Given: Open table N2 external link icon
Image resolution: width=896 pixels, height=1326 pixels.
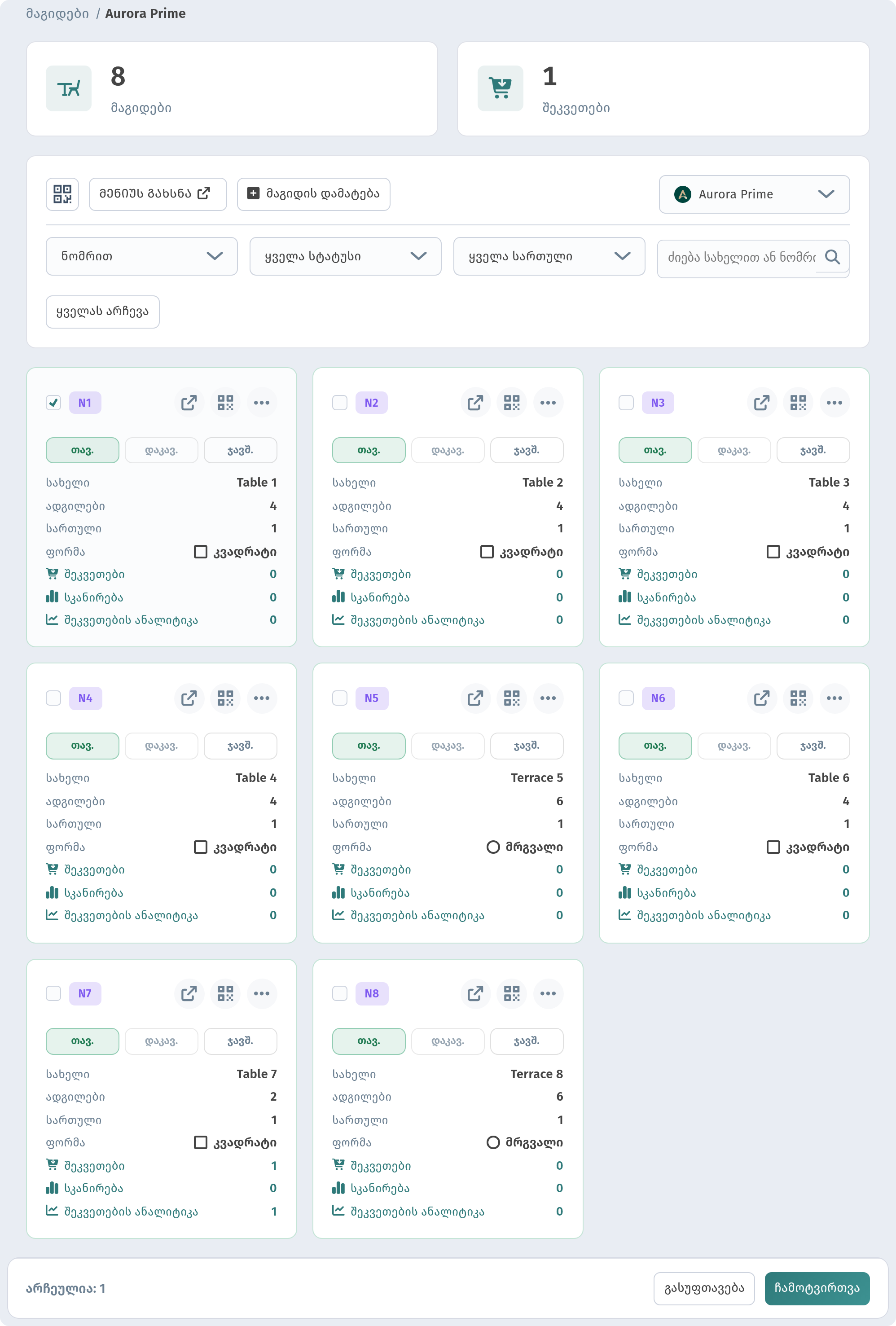Looking at the screenshot, I should click(475, 403).
